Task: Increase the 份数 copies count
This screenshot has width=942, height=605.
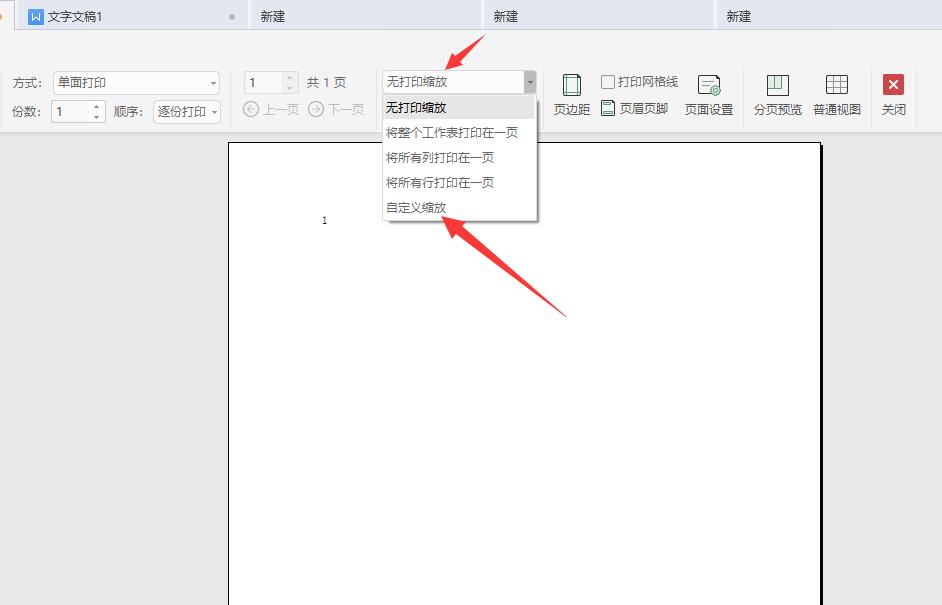Action: coord(97,106)
